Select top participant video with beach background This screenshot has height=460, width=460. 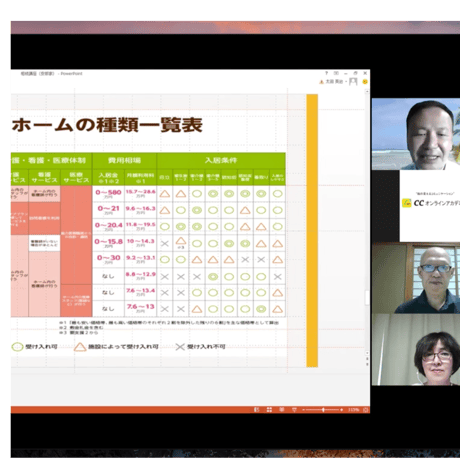pos(416,134)
